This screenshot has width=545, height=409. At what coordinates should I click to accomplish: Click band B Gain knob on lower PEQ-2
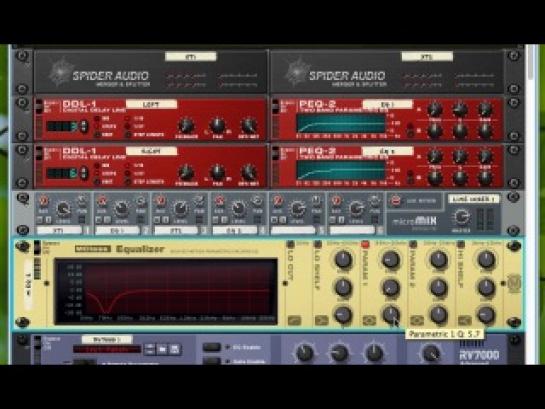pyautogui.click(x=485, y=178)
